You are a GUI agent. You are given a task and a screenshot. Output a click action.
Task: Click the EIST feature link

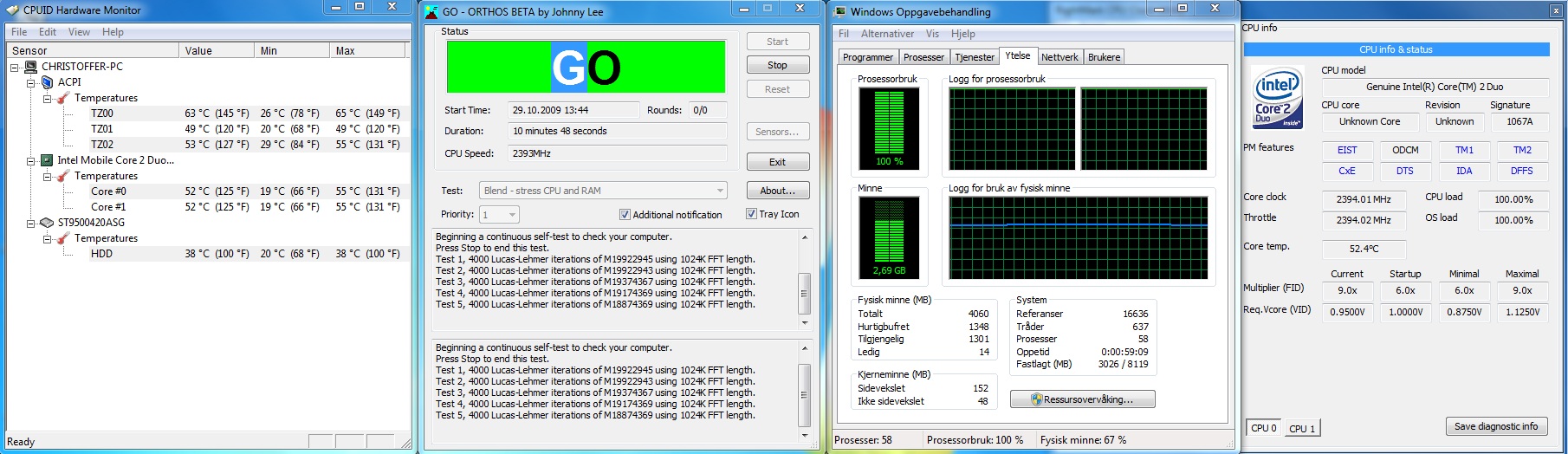coord(1347,150)
